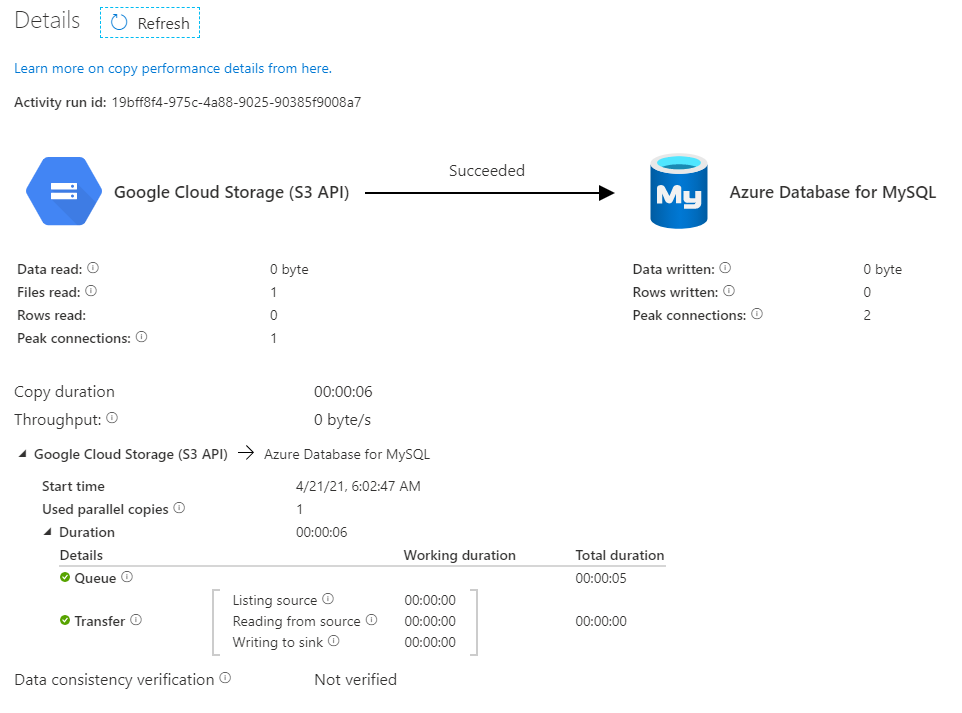Click the Total duration column header
Image resolution: width=962 pixels, height=713 pixels.
click(x=620, y=555)
